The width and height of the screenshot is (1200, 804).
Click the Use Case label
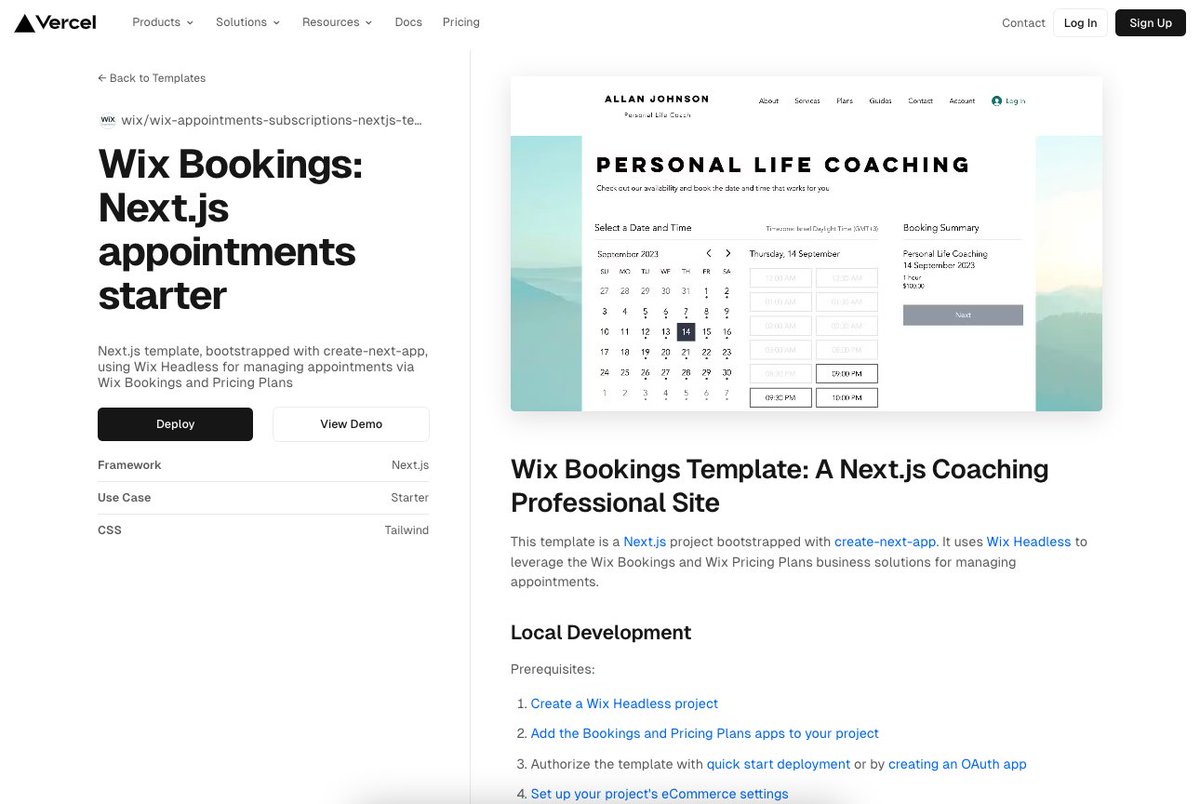(124, 497)
